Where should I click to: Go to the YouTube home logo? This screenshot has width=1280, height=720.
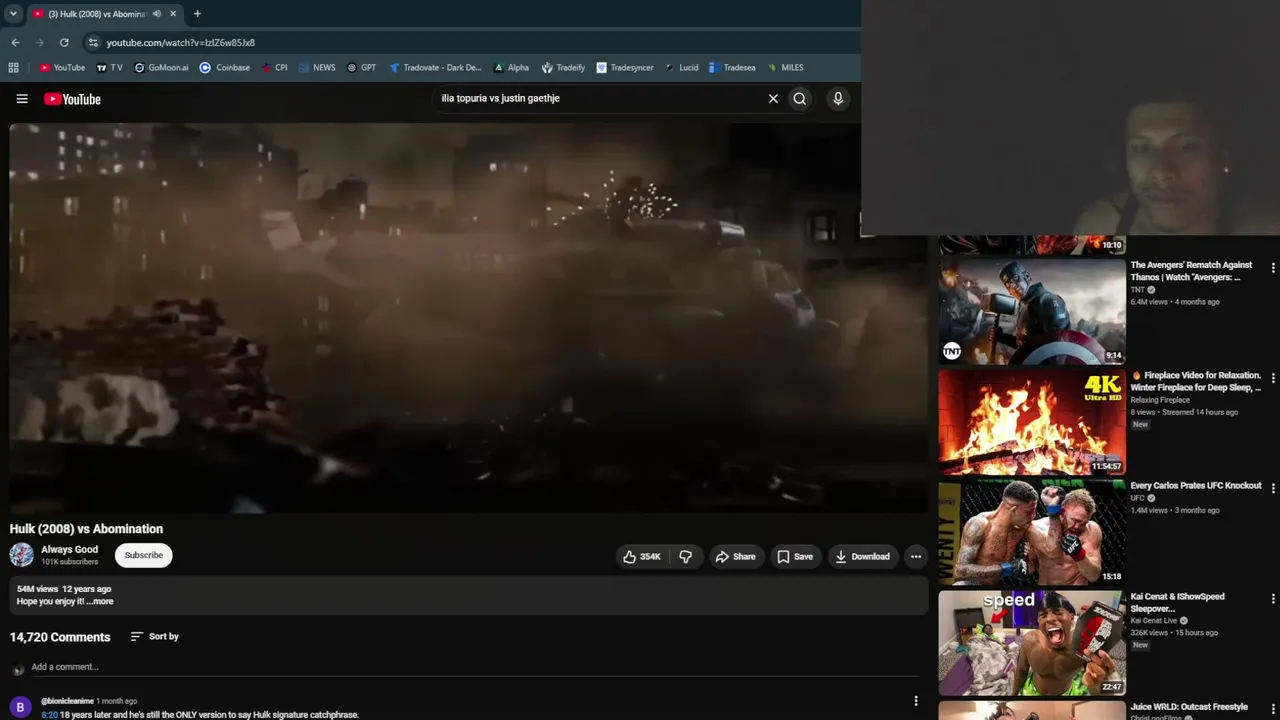72,99
